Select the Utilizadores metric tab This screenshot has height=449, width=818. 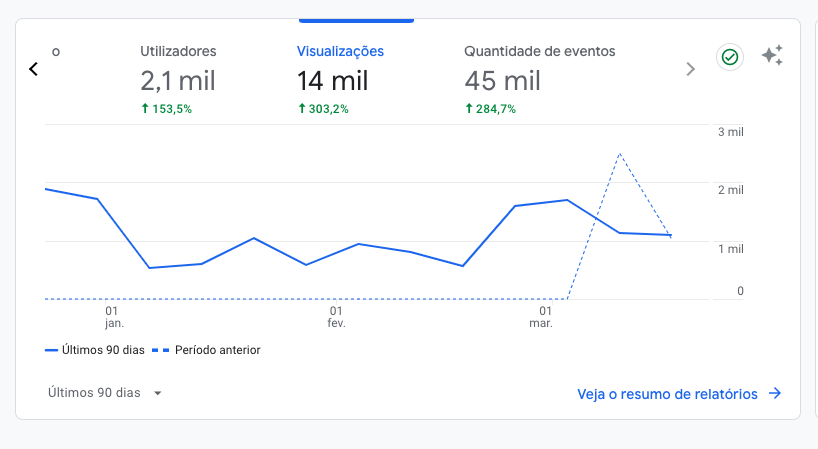point(178,51)
